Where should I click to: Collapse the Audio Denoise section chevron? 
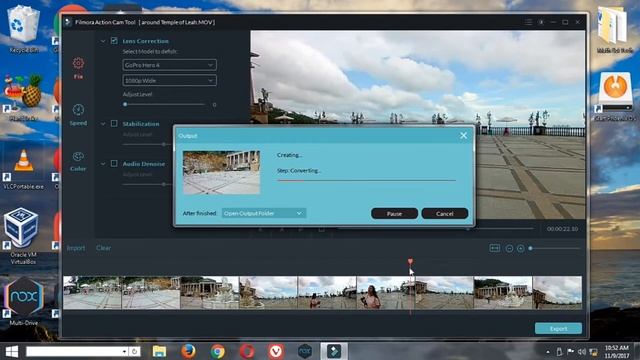tap(103, 164)
